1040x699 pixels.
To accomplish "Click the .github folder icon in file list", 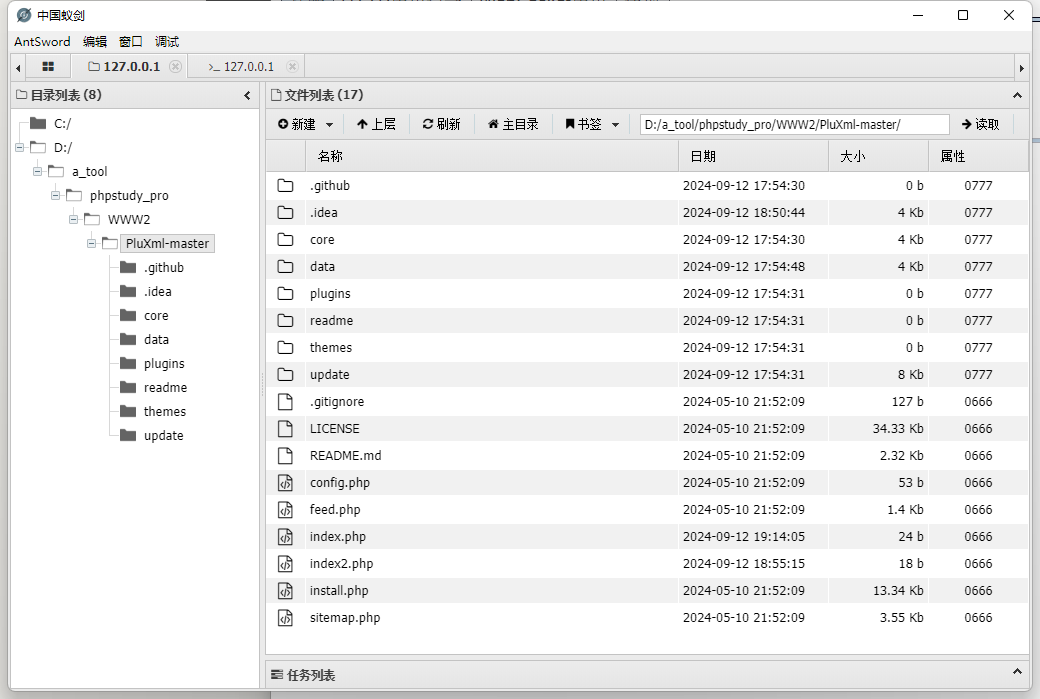I will [x=285, y=186].
